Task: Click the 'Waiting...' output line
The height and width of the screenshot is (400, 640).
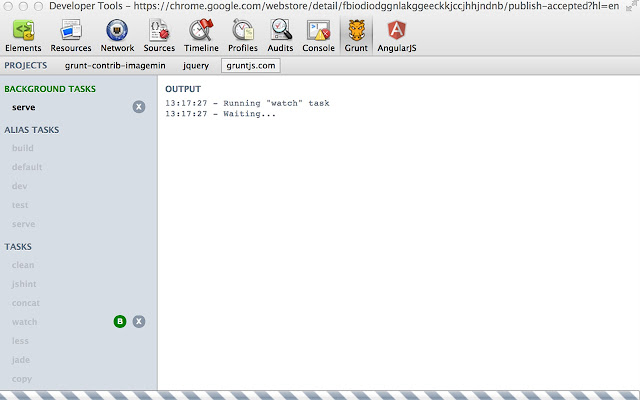Action: (x=220, y=114)
